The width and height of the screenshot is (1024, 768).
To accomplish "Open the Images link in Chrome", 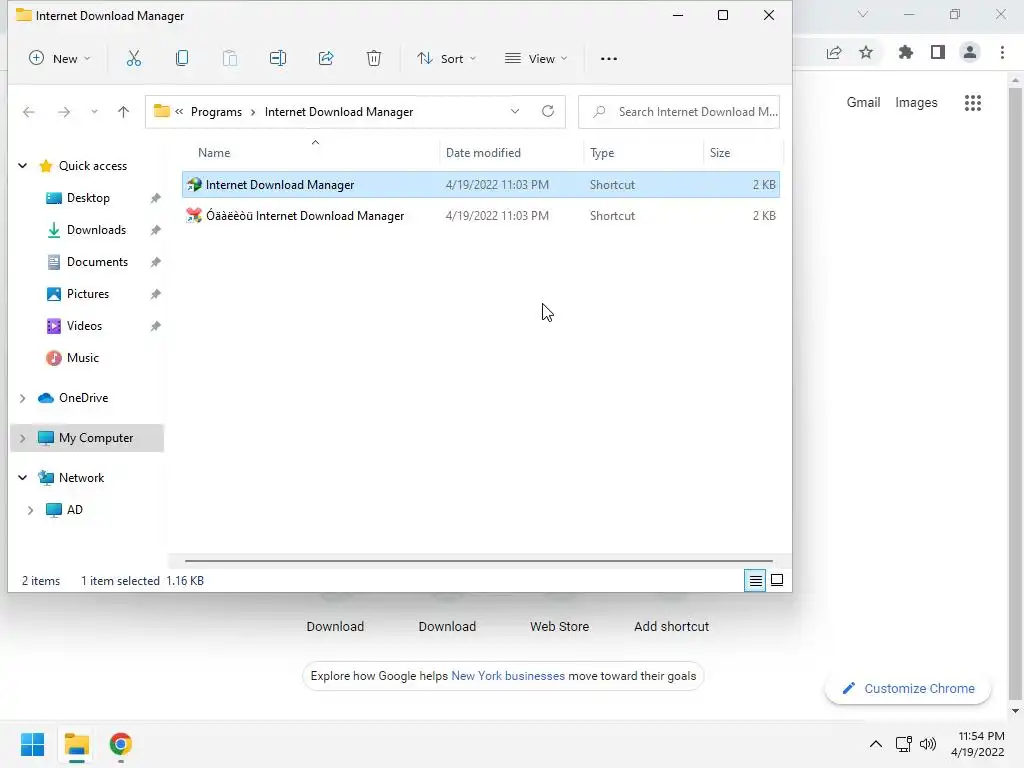I will point(916,103).
